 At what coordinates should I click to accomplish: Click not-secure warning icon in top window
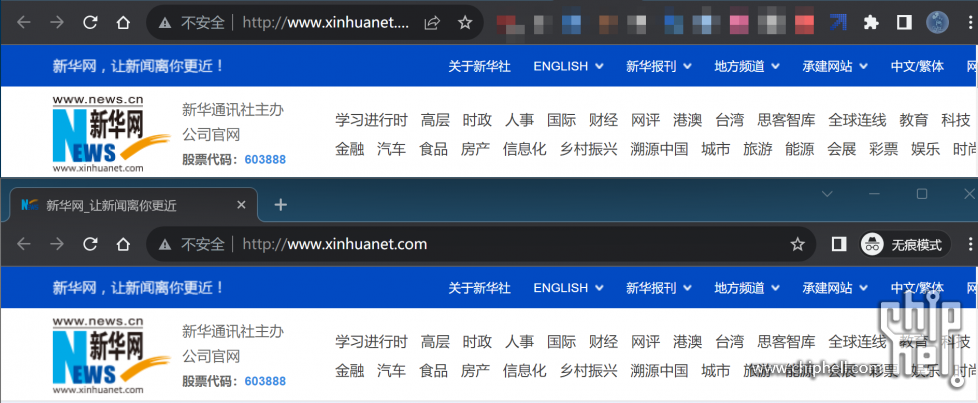(x=165, y=23)
